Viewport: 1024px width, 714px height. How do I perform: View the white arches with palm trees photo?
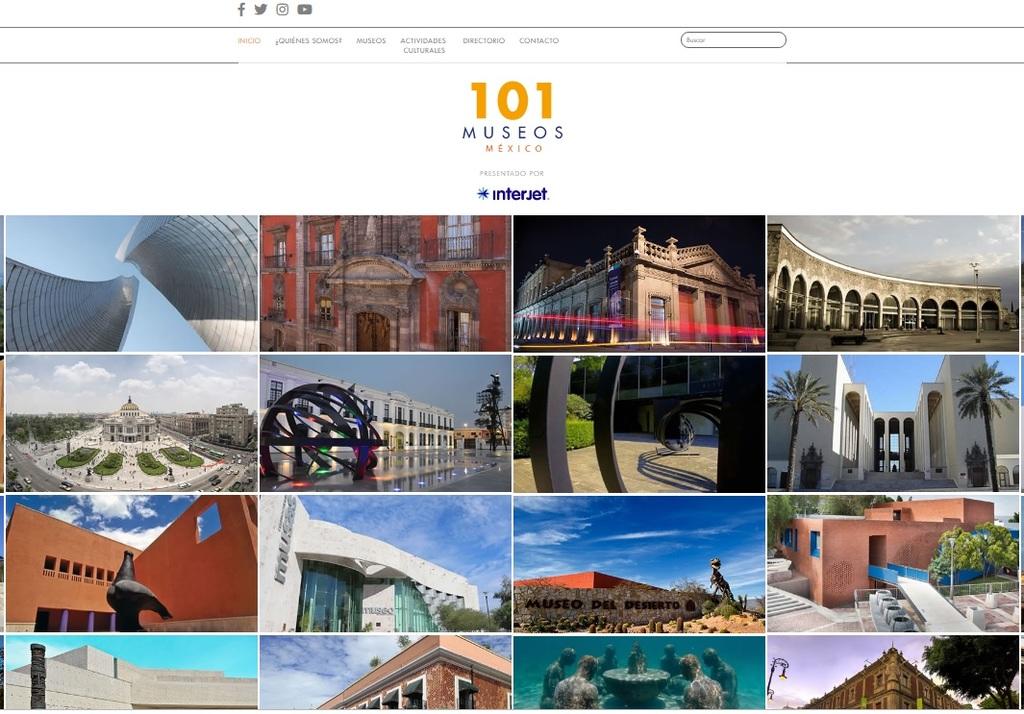[x=893, y=423]
